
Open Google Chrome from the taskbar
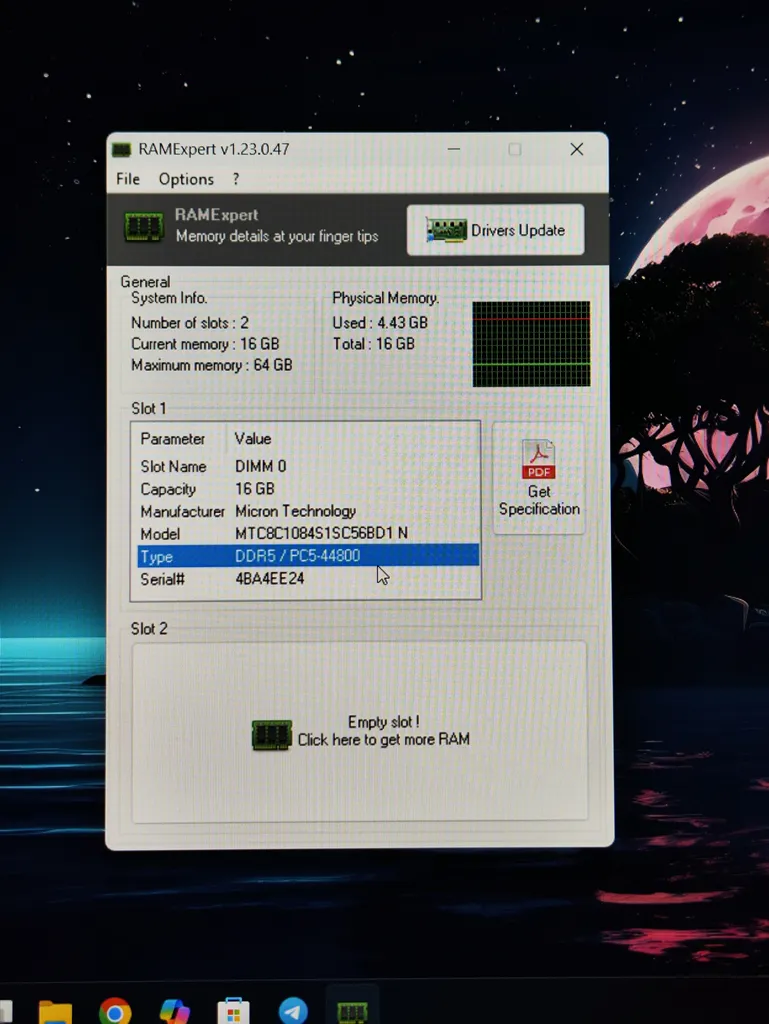click(x=115, y=1011)
